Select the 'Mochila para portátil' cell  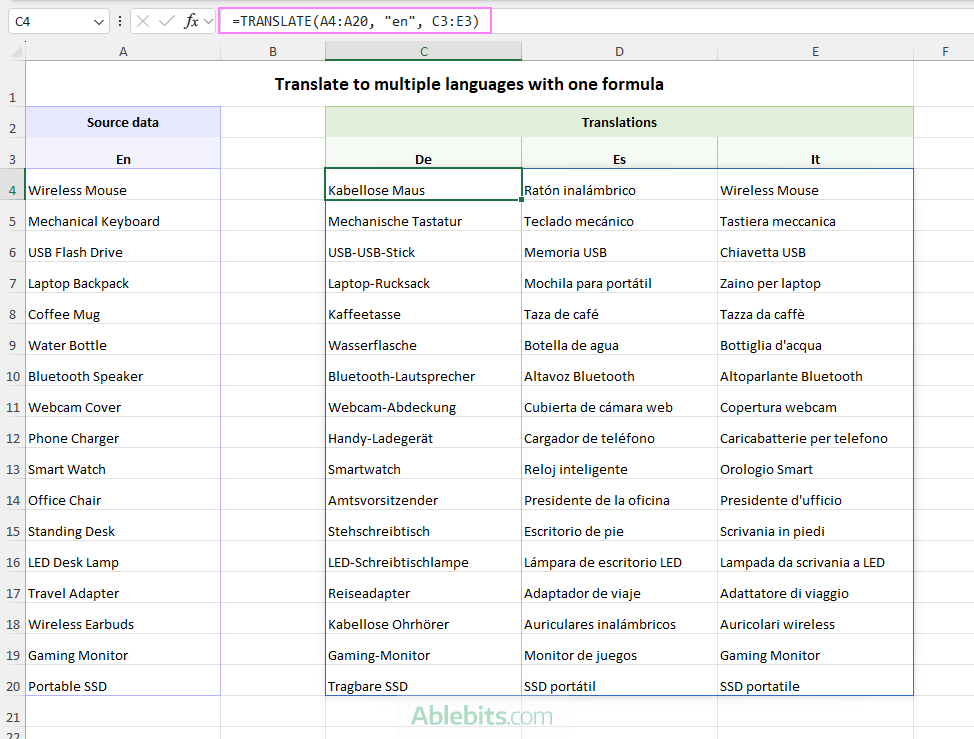click(x=619, y=278)
